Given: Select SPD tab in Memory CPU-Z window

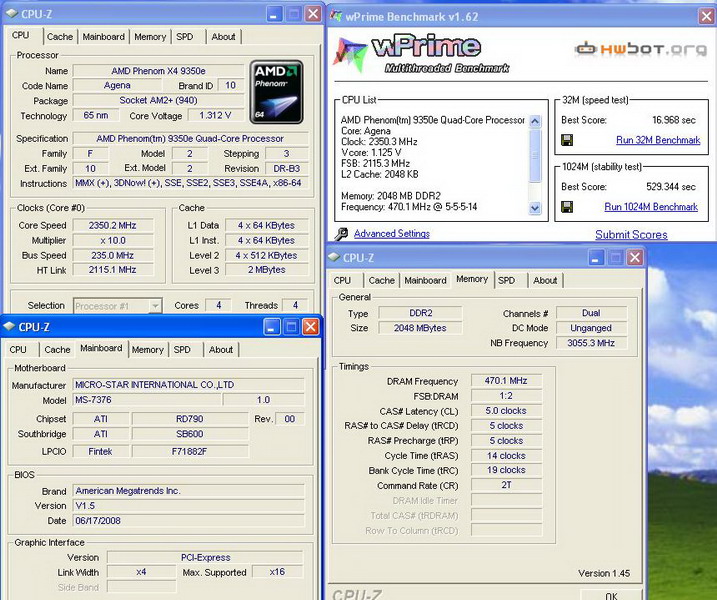Looking at the screenshot, I should pyautogui.click(x=506, y=280).
